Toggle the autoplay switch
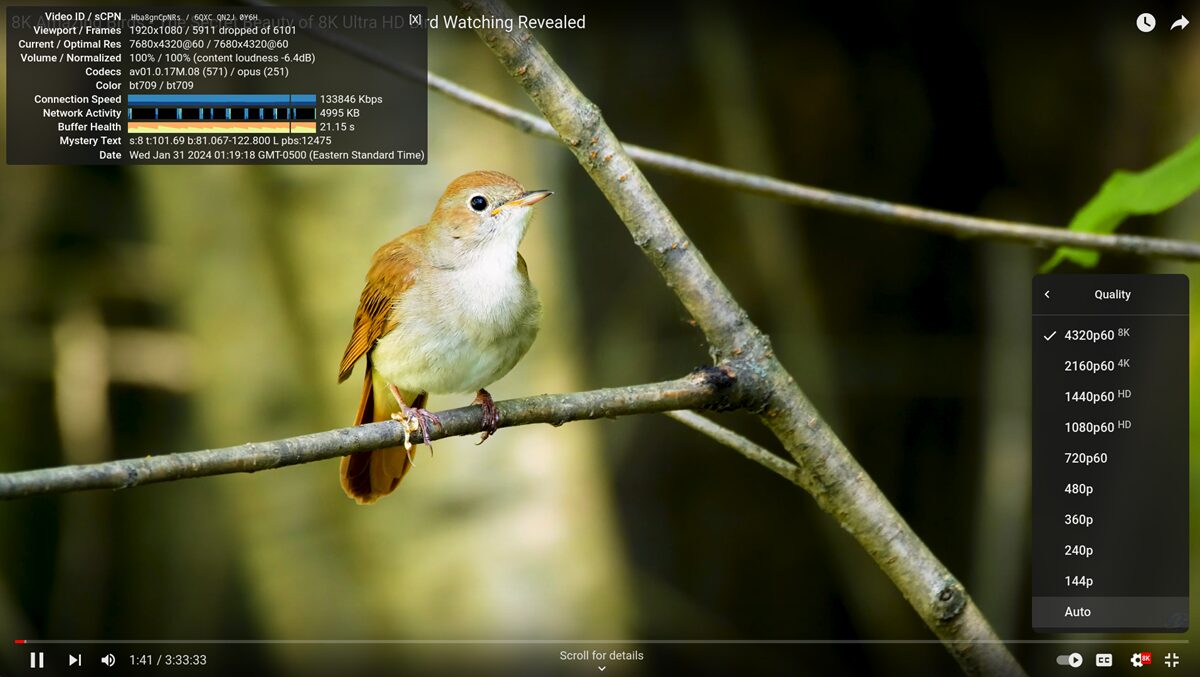 pyautogui.click(x=1069, y=660)
